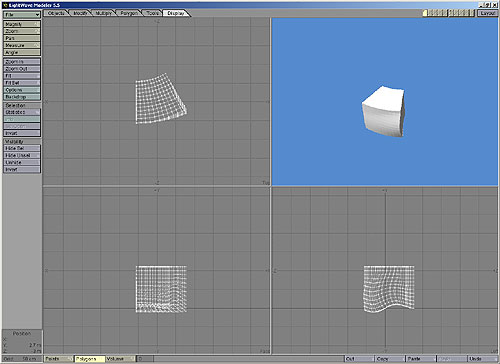The image size is (500, 364).
Task: Click the Cut button
Action: (359, 359)
